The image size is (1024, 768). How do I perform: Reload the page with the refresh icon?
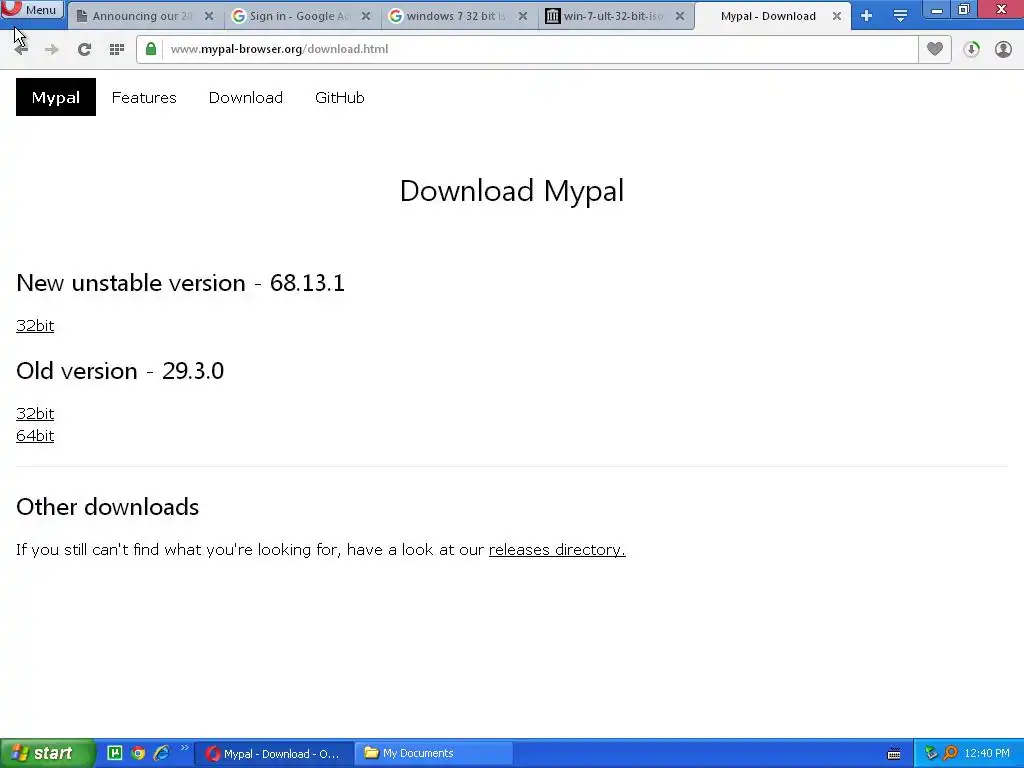pyautogui.click(x=84, y=49)
